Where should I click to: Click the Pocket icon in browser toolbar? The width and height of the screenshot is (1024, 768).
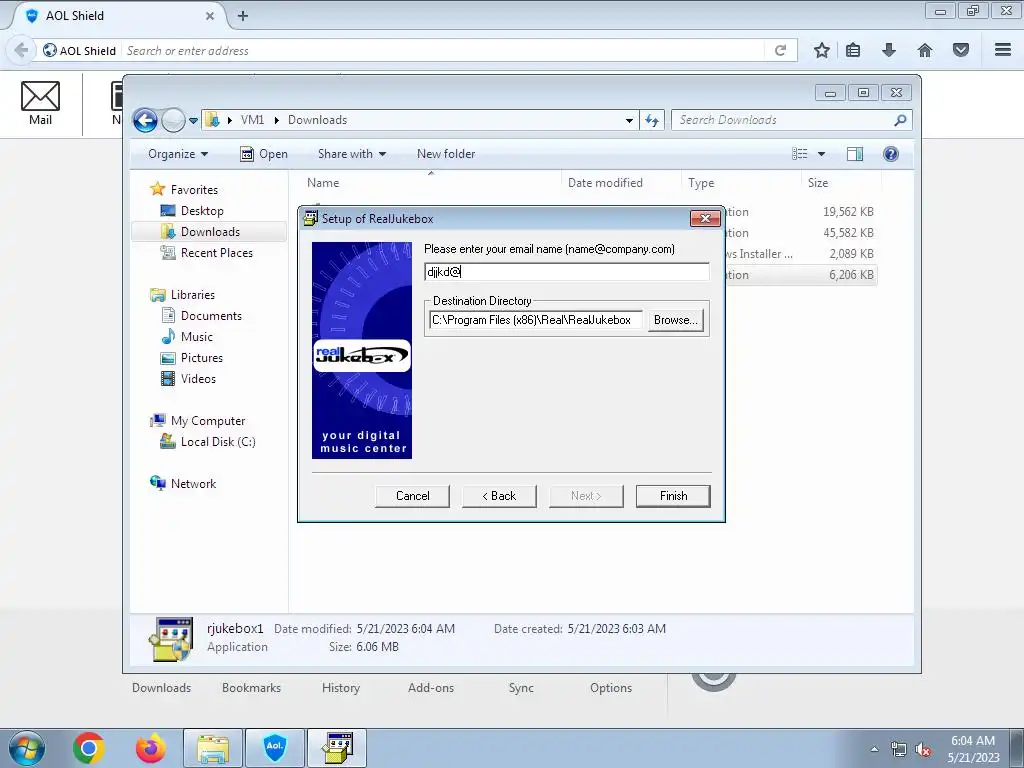tap(961, 50)
